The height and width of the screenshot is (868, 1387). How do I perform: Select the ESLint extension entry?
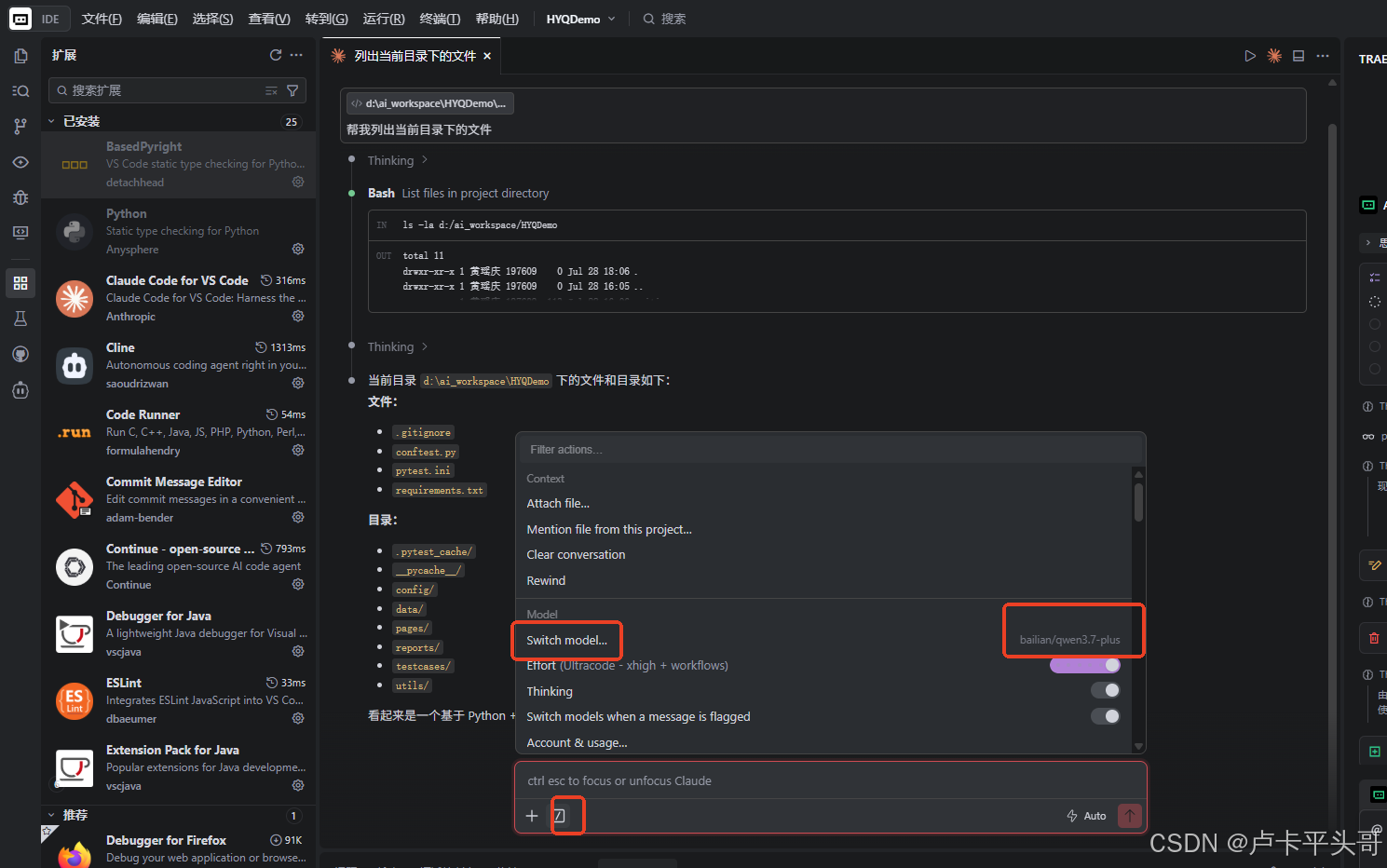(x=179, y=700)
